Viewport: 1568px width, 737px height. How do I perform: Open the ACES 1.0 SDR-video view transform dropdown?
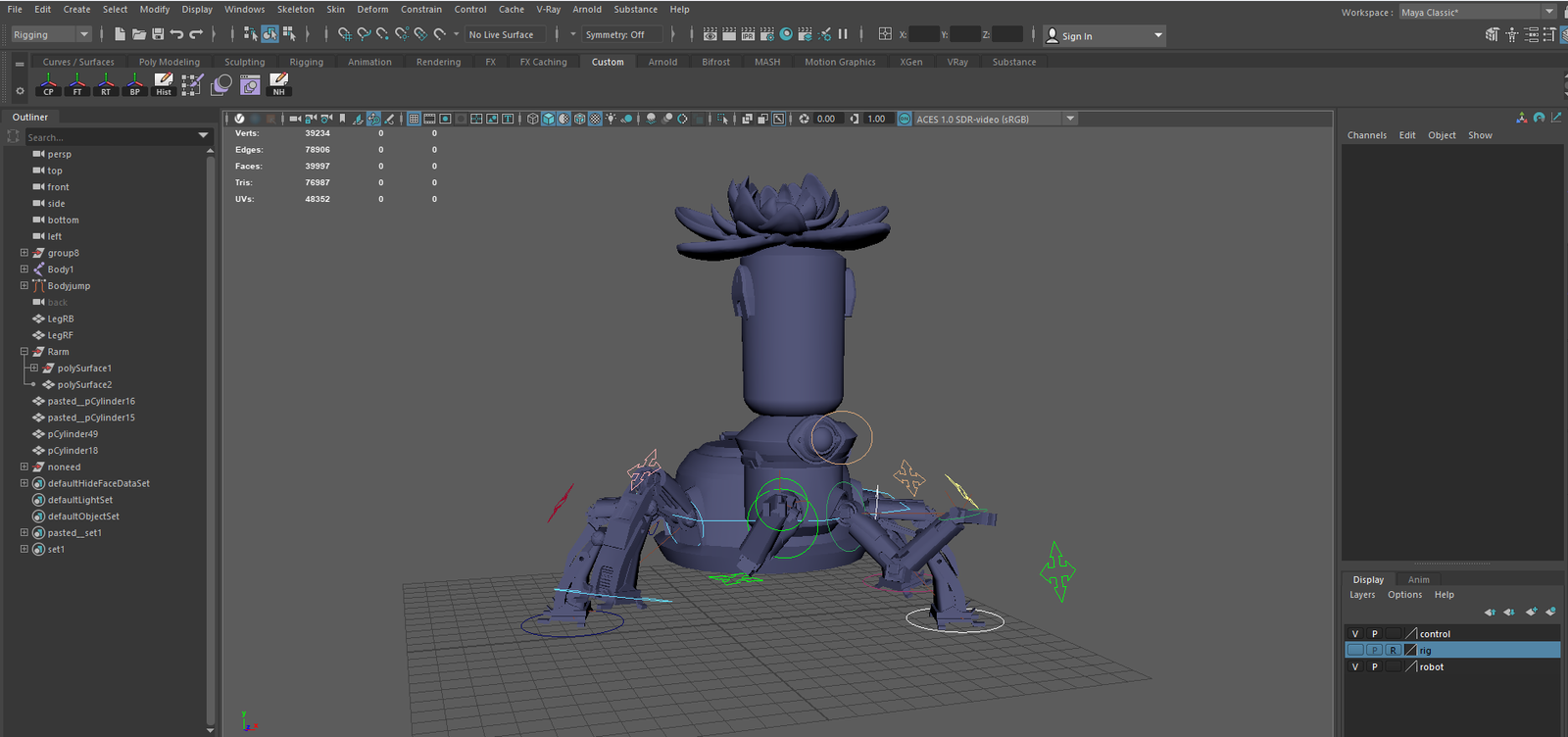pyautogui.click(x=1070, y=119)
